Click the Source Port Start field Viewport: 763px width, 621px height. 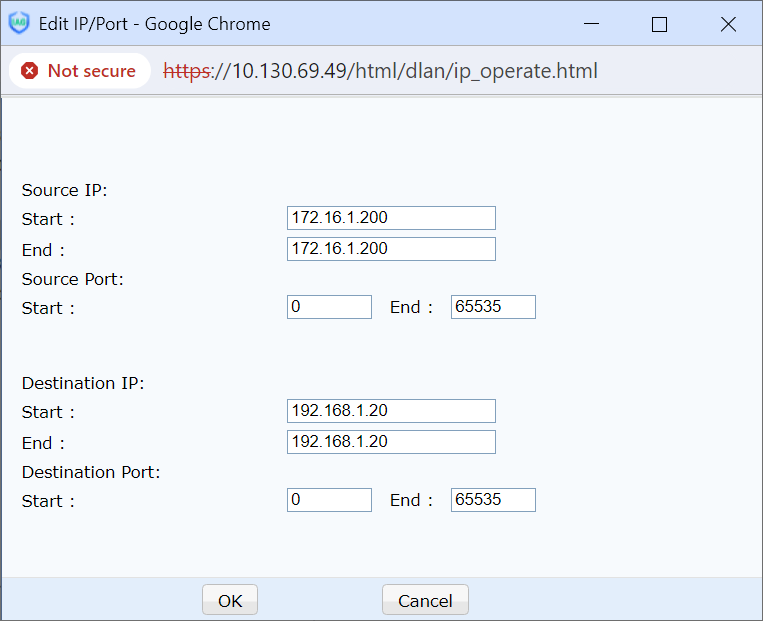[329, 307]
